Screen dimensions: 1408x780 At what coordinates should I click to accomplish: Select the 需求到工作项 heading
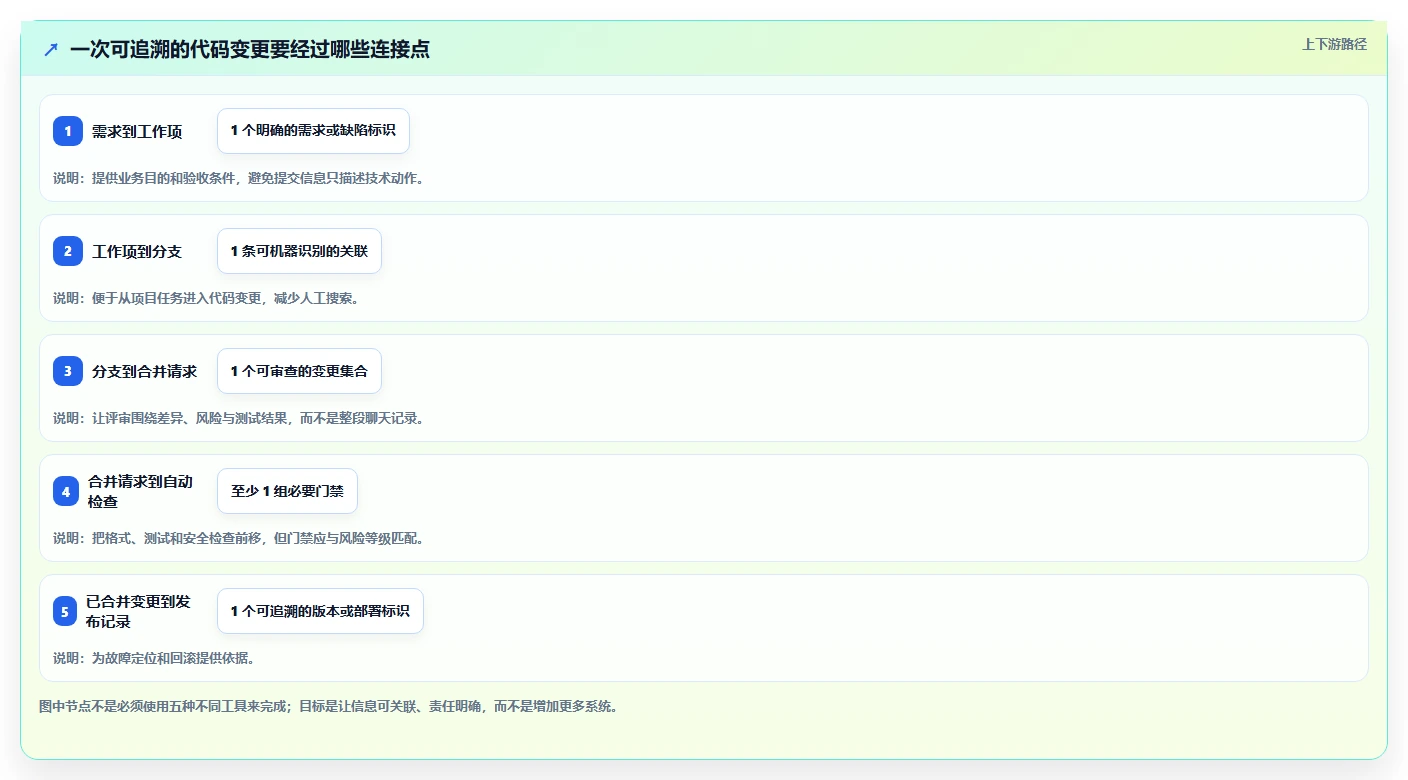pyautogui.click(x=137, y=131)
